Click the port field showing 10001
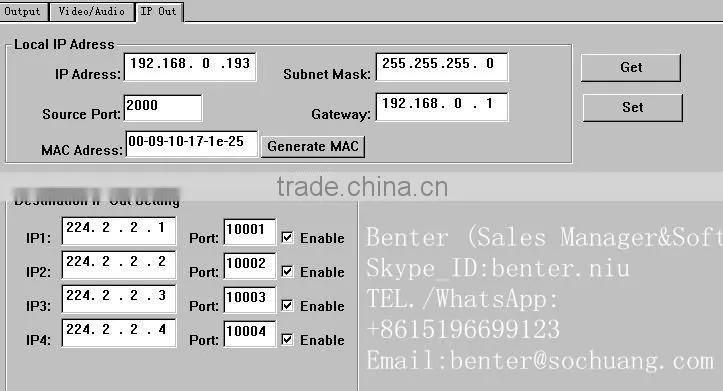Image resolution: width=723 pixels, height=391 pixels. 250,231
